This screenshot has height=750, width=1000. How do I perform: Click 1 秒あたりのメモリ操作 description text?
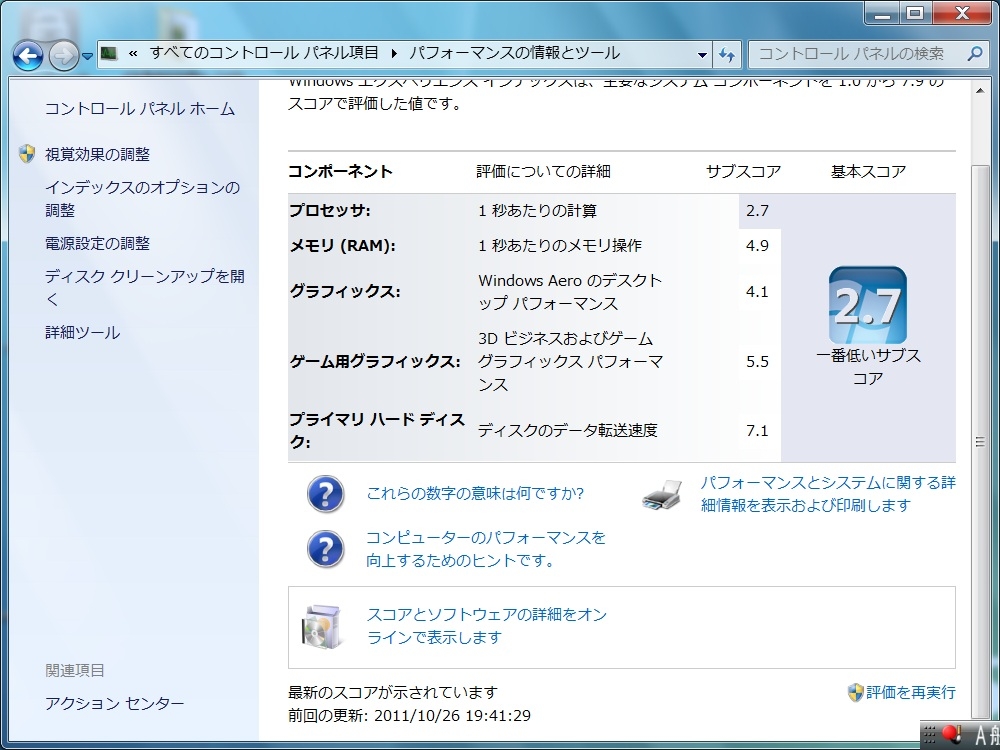tap(560, 246)
